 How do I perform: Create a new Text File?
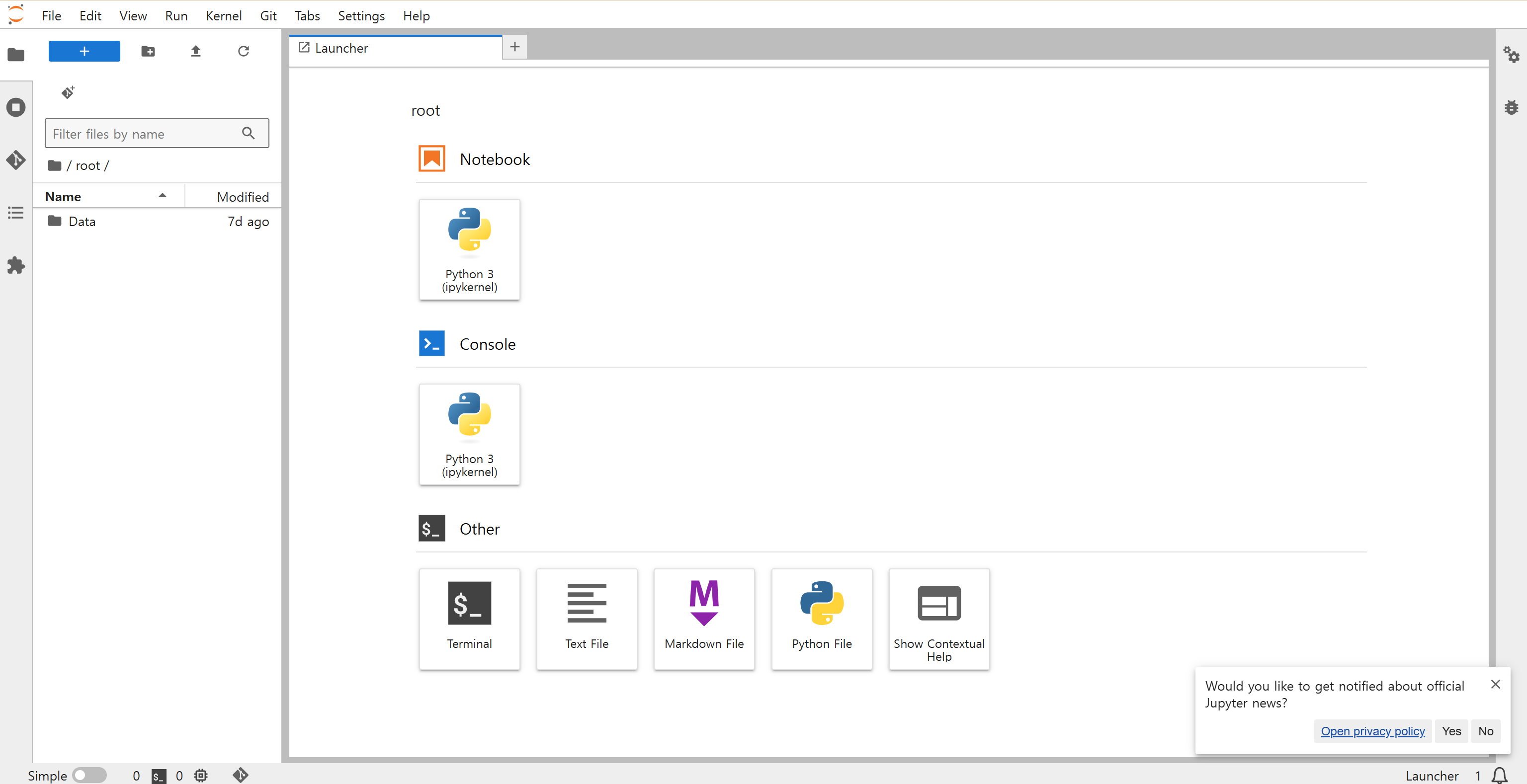pos(587,619)
